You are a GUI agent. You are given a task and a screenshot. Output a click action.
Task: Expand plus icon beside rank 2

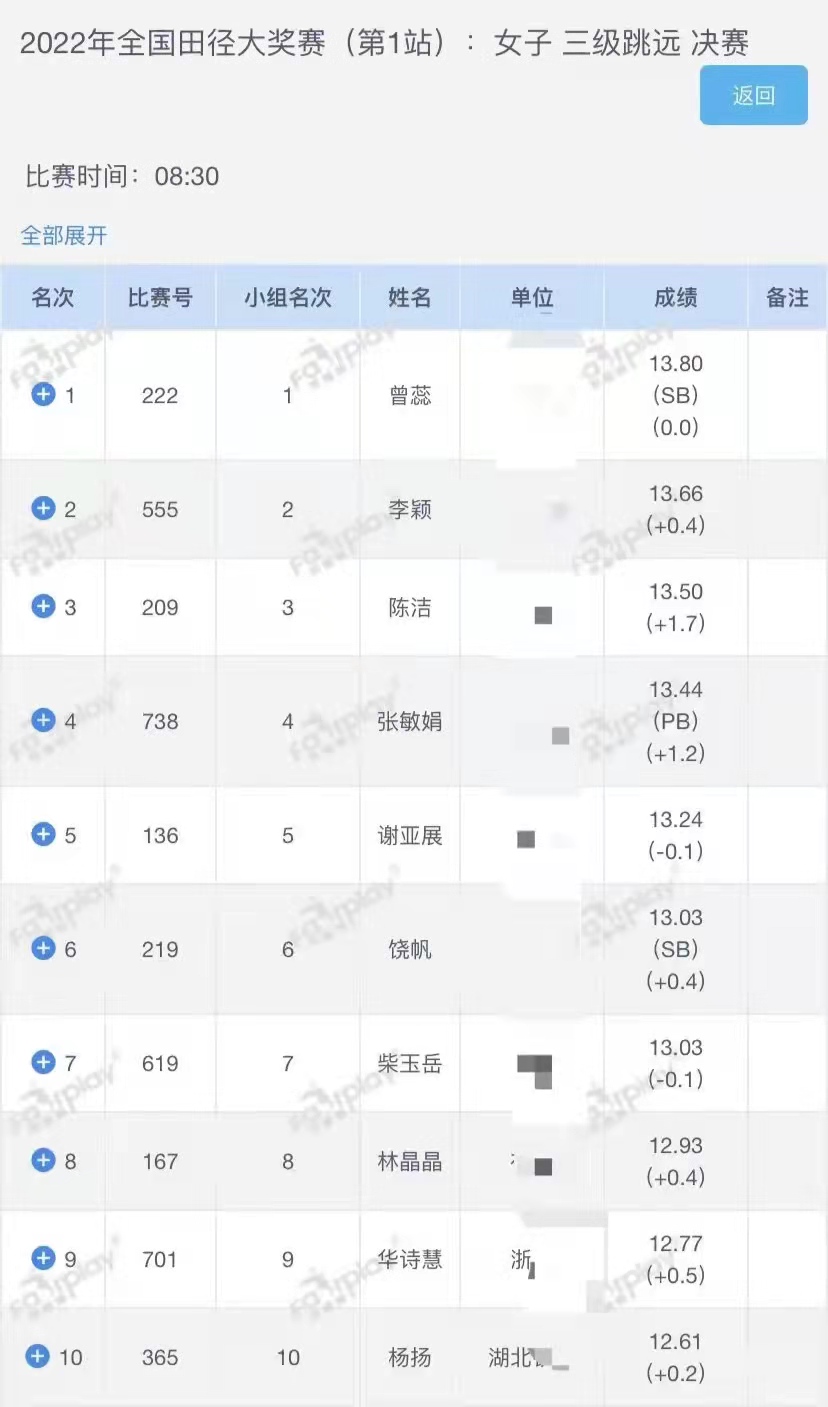point(43,509)
